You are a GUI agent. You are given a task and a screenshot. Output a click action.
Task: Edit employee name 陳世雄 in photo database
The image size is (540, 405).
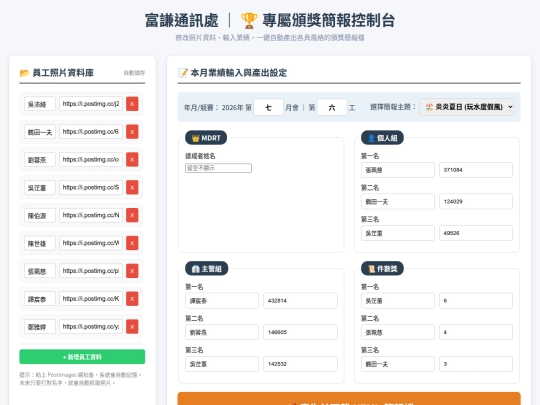40,243
